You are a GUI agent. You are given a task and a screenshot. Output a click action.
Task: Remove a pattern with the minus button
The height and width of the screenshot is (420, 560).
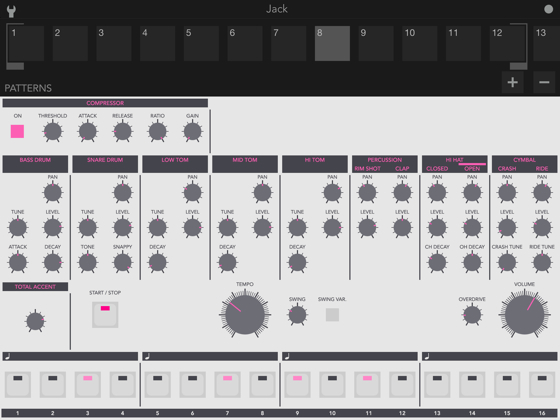(x=544, y=82)
